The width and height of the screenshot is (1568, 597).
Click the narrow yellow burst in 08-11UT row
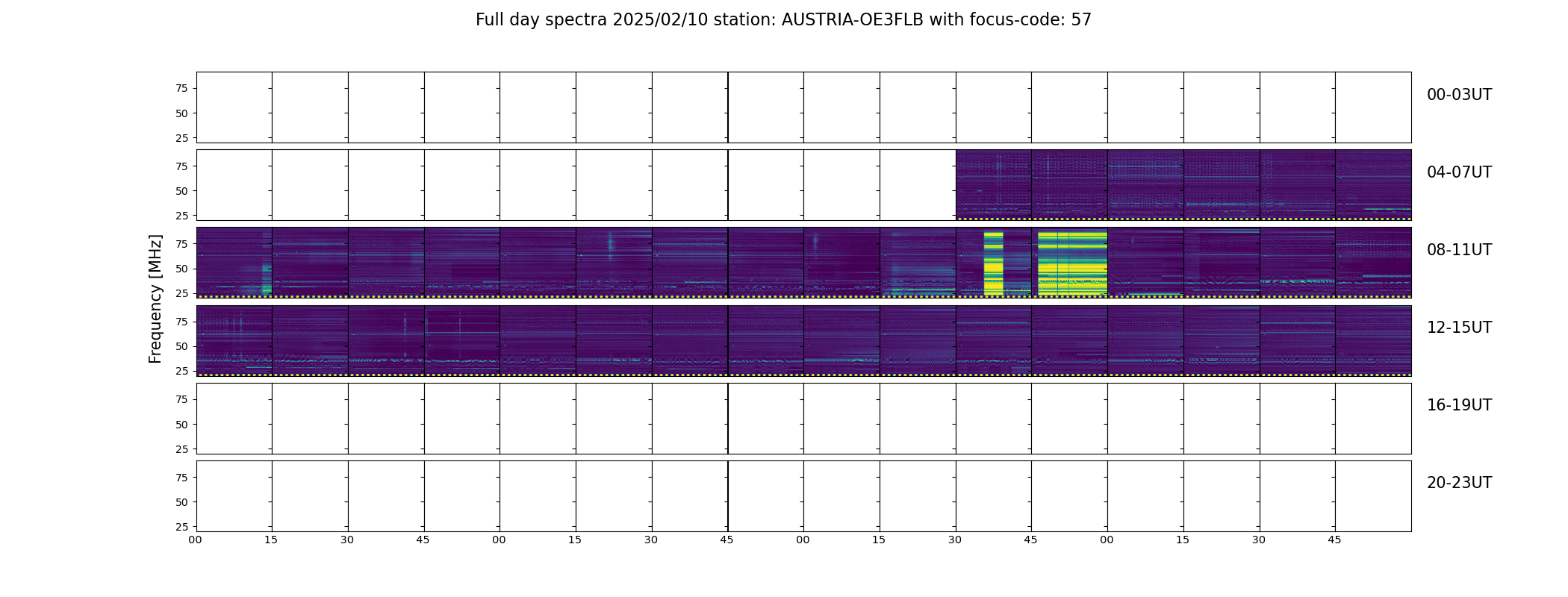(993, 263)
